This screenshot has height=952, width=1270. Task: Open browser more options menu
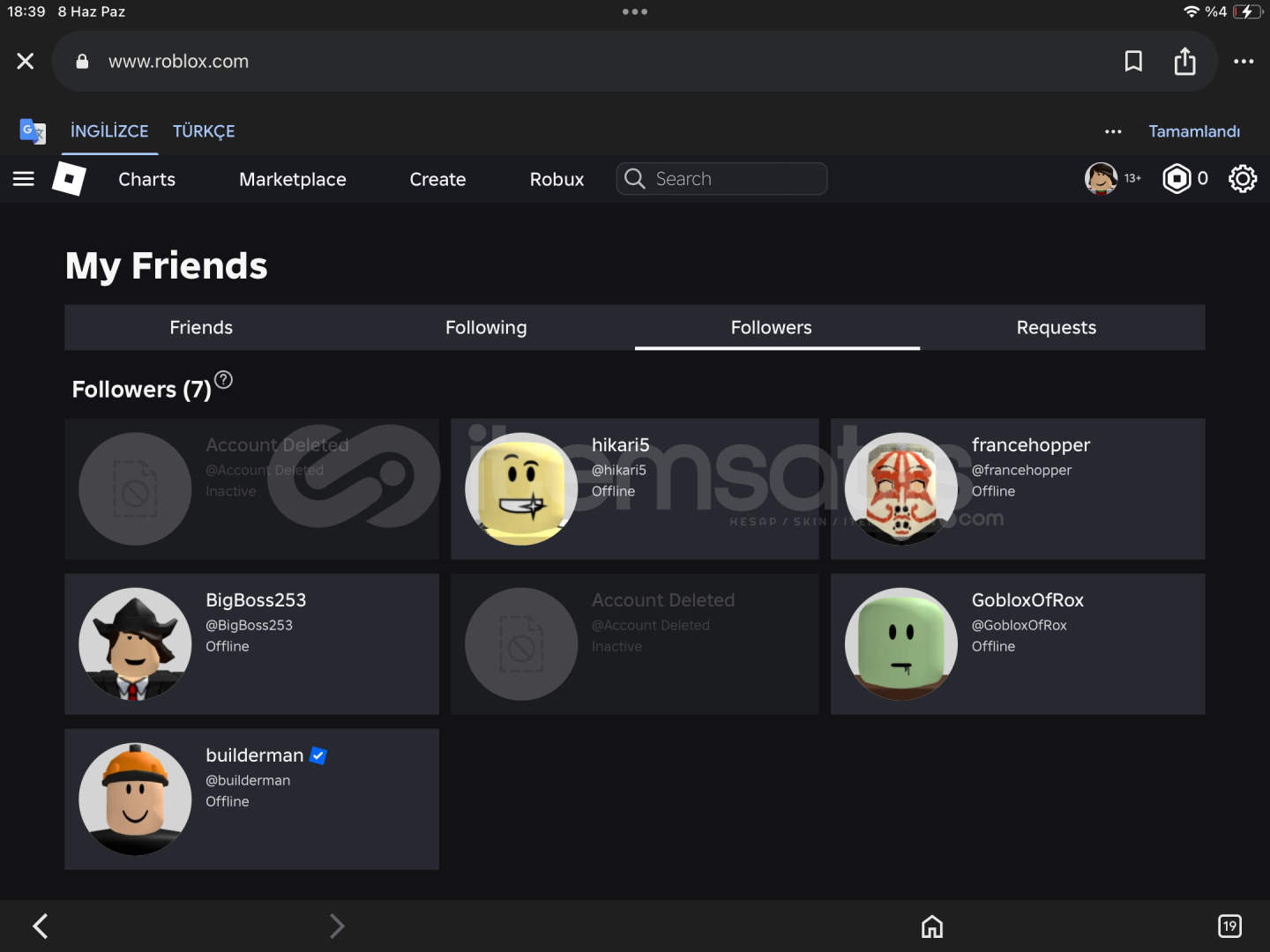coord(1244,61)
